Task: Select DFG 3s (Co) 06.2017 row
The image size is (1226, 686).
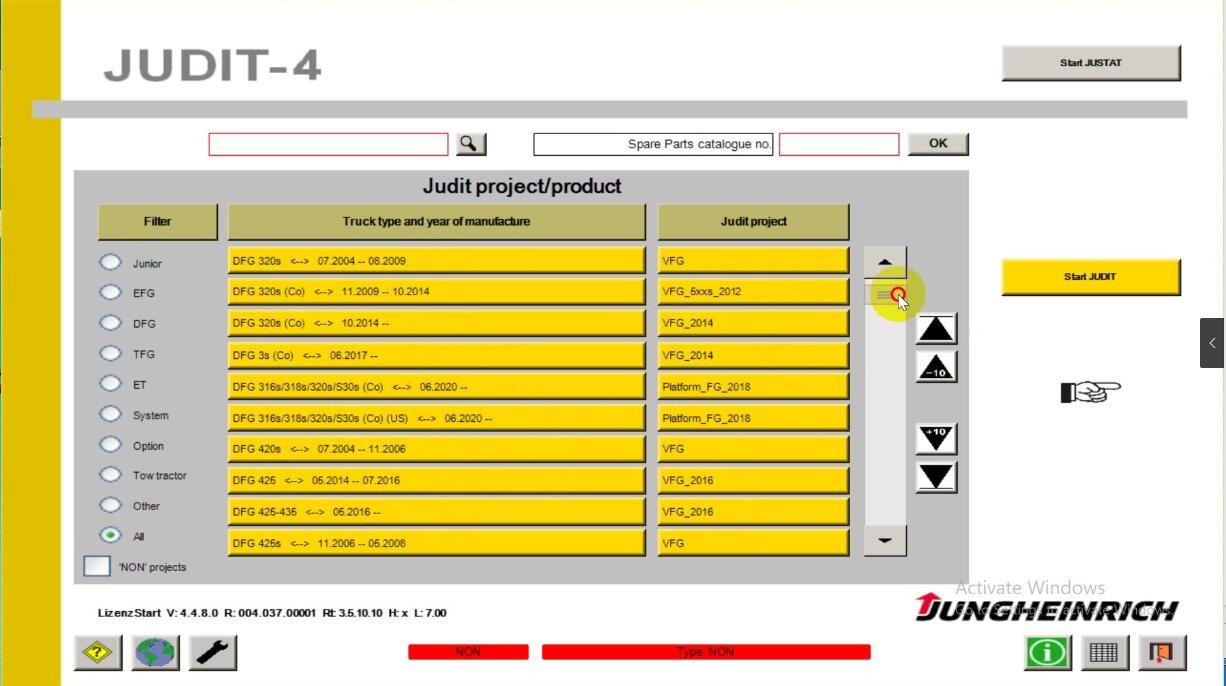Action: coord(437,355)
